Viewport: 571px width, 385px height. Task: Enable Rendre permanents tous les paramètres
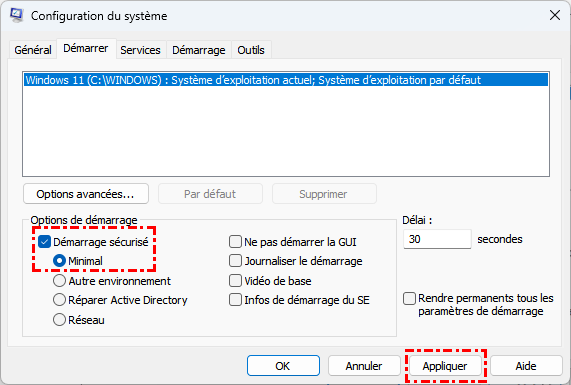coord(409,298)
